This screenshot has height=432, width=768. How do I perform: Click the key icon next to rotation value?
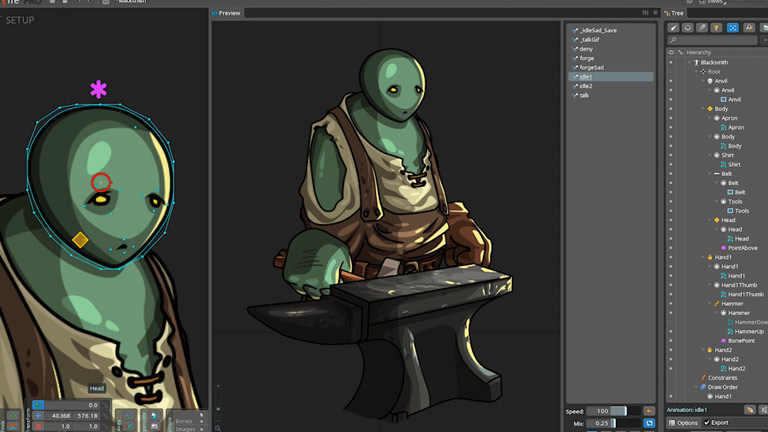click(105, 405)
